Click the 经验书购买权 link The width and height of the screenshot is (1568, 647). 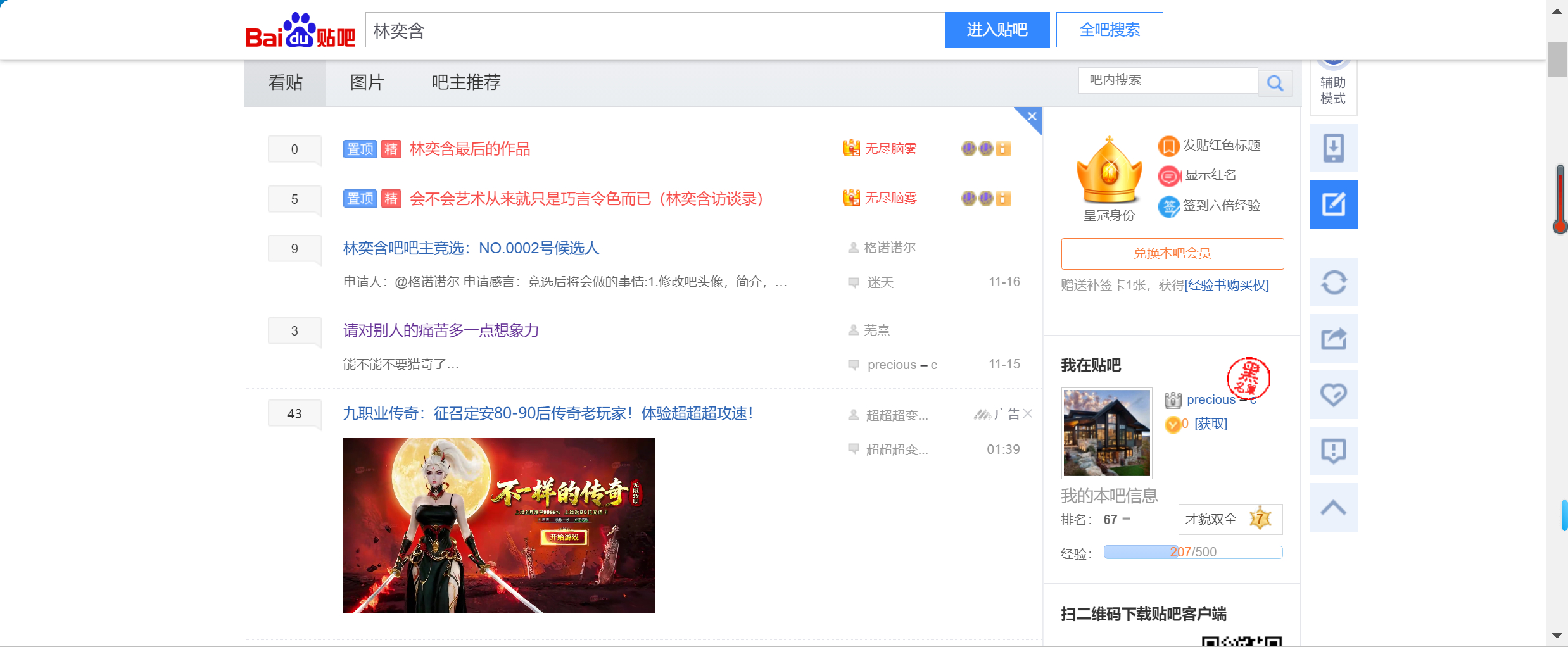tap(1227, 285)
